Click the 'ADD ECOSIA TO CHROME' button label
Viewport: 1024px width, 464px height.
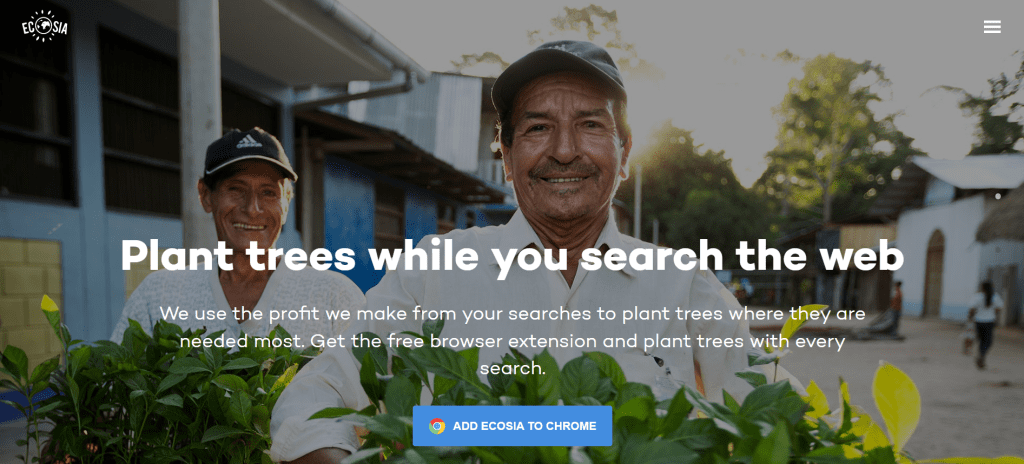pos(524,426)
